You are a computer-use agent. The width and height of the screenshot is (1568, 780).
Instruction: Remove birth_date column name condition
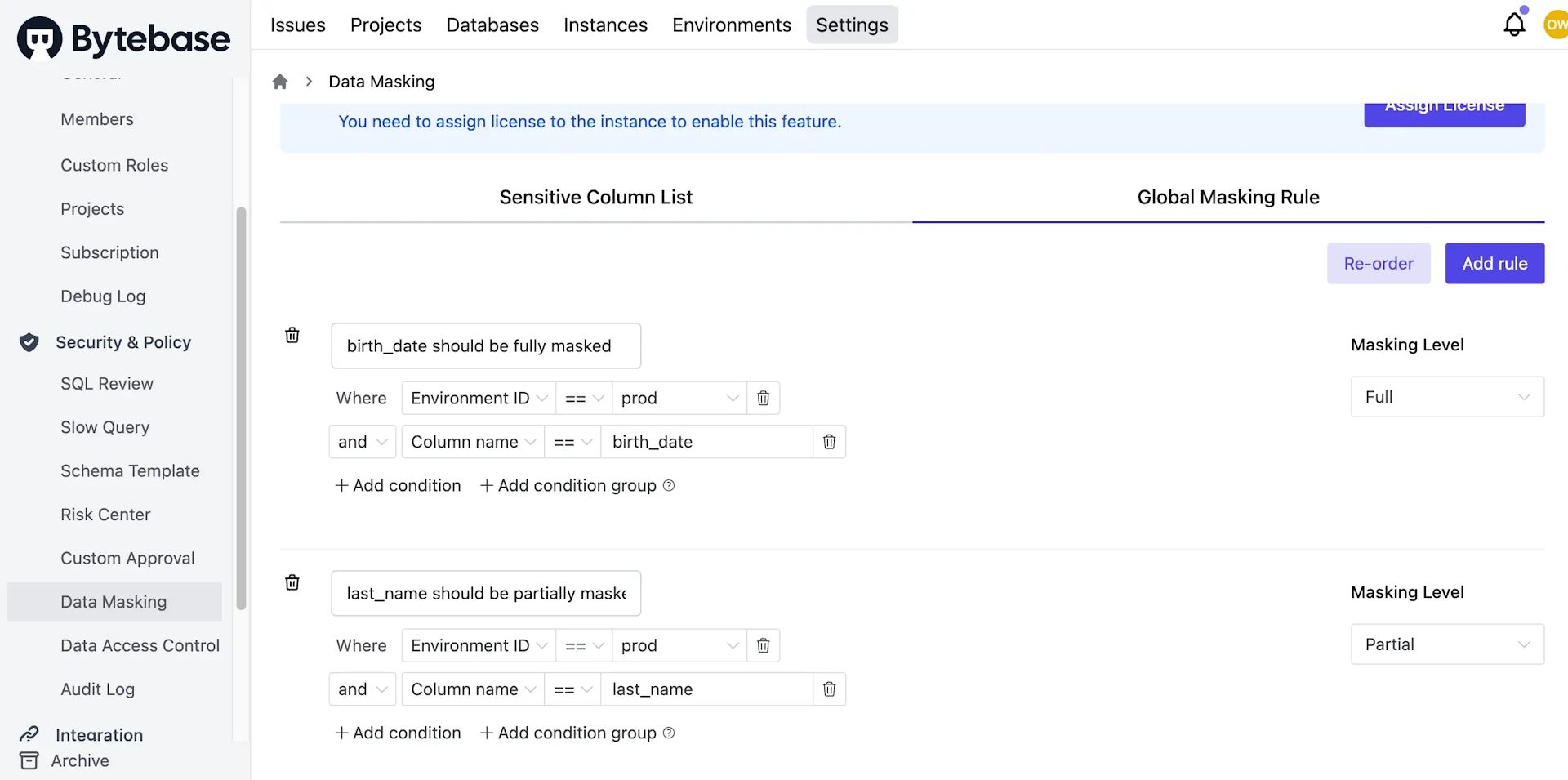[x=830, y=442]
